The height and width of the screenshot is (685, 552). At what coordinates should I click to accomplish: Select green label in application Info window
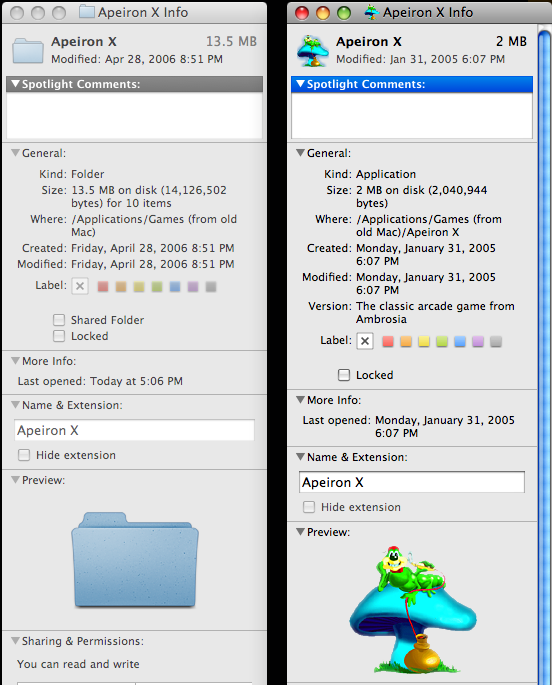(442, 342)
